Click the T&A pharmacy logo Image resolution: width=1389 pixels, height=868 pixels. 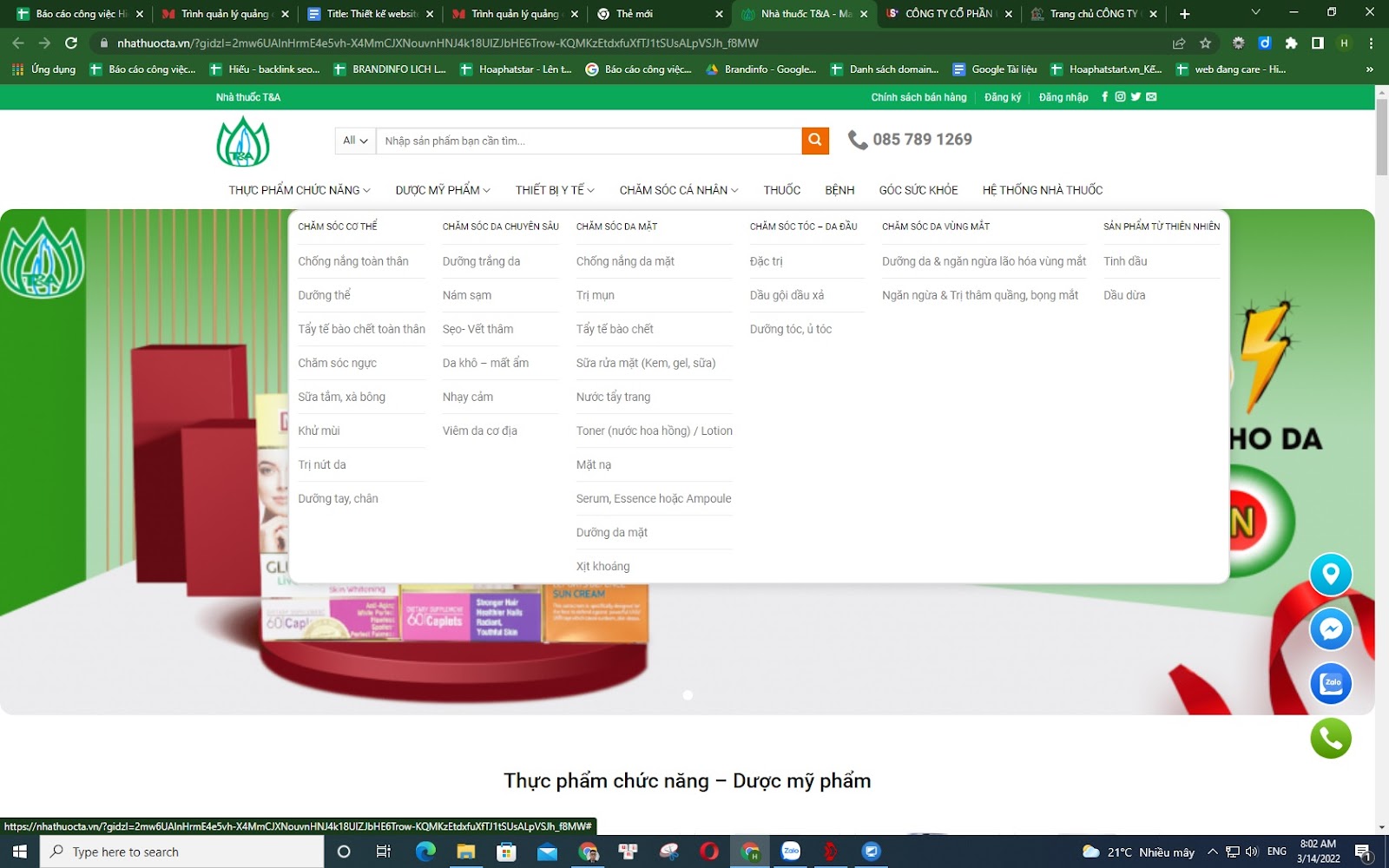point(243,141)
